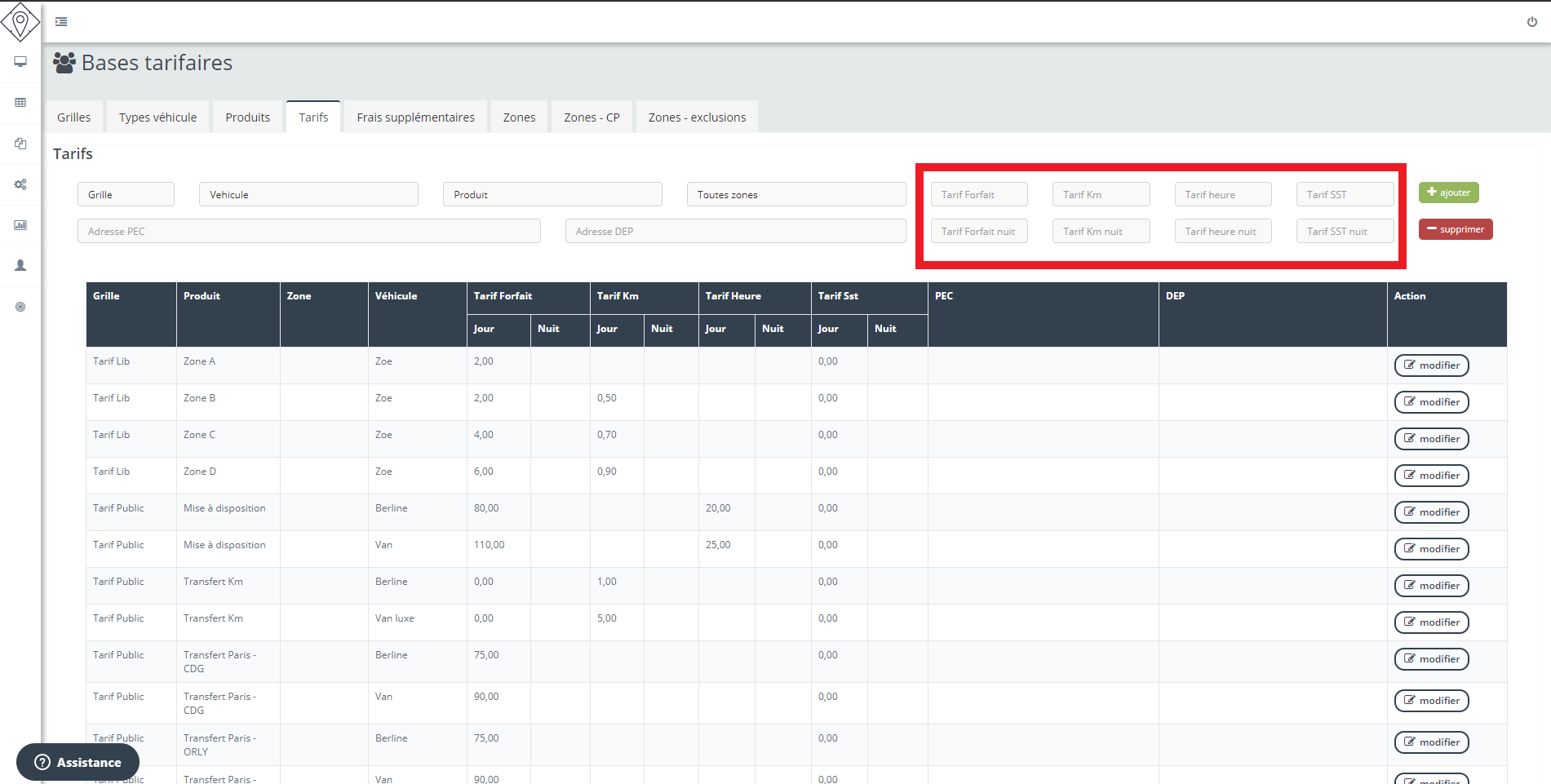
Task: Open the bar chart statistics sidebar icon
Action: (x=20, y=225)
